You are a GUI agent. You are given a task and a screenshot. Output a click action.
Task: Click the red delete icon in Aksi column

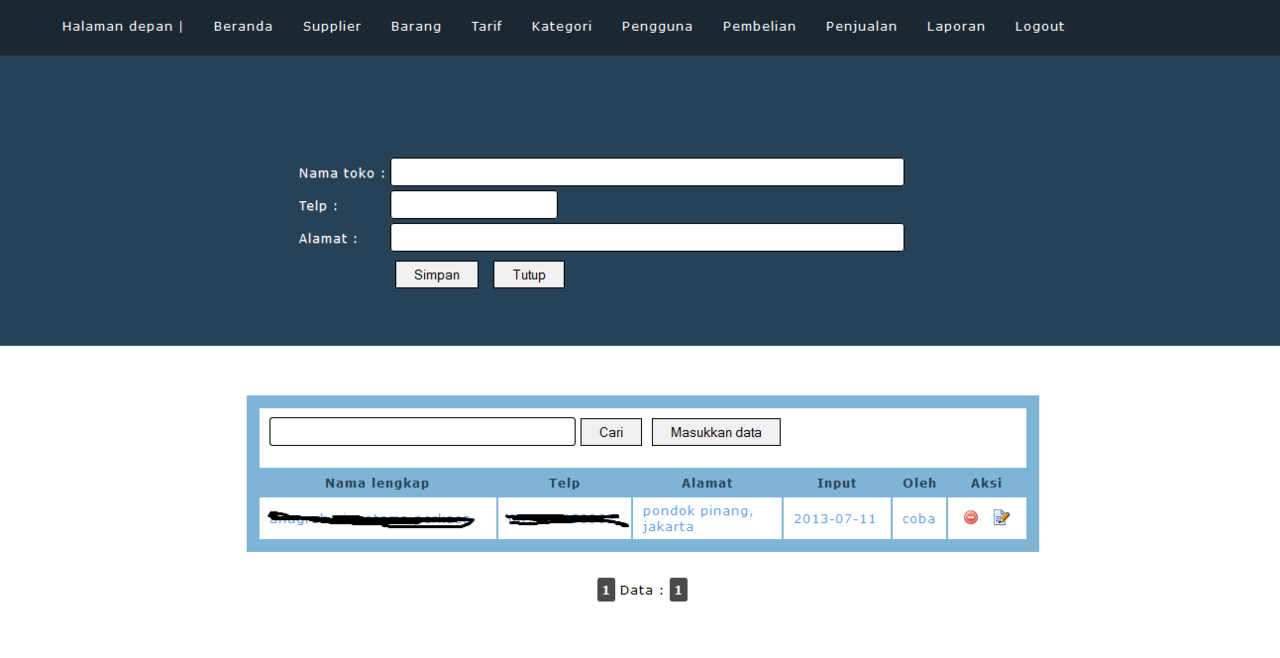tap(970, 517)
